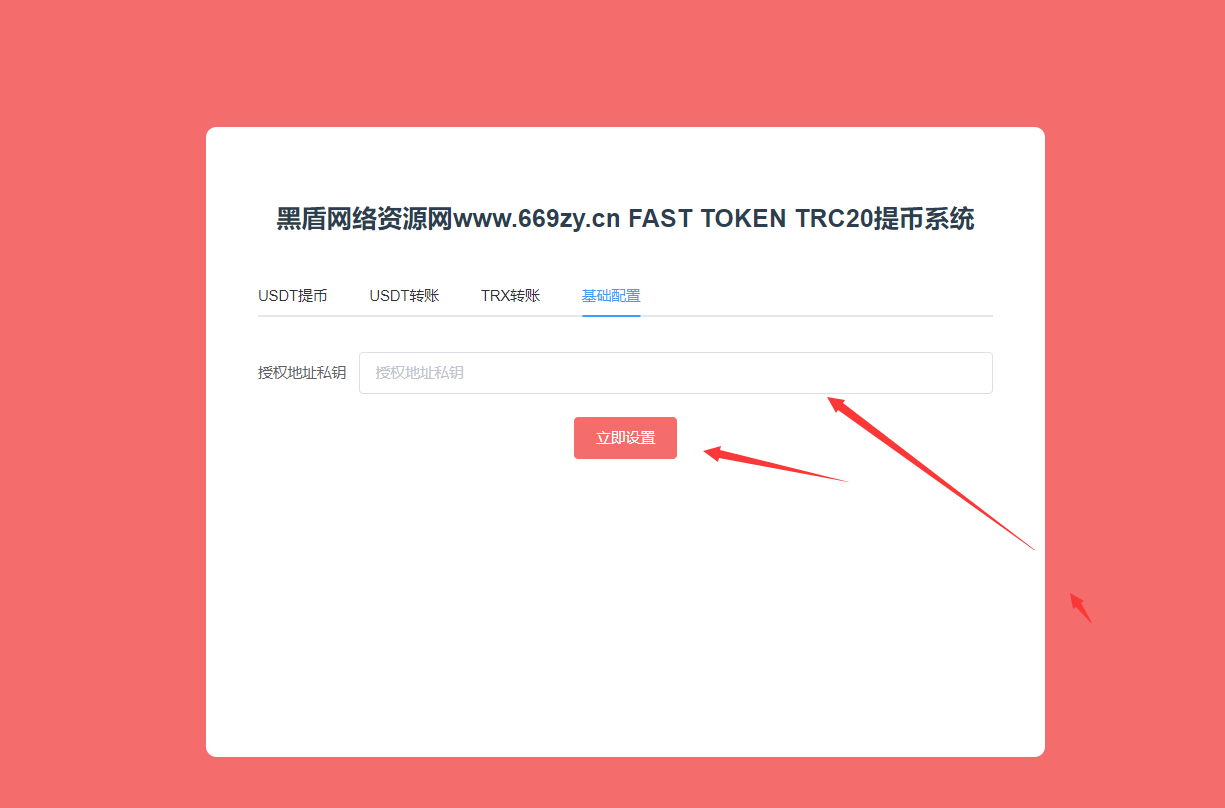Click the red arrow pointing at 立即设置

tap(775, 466)
